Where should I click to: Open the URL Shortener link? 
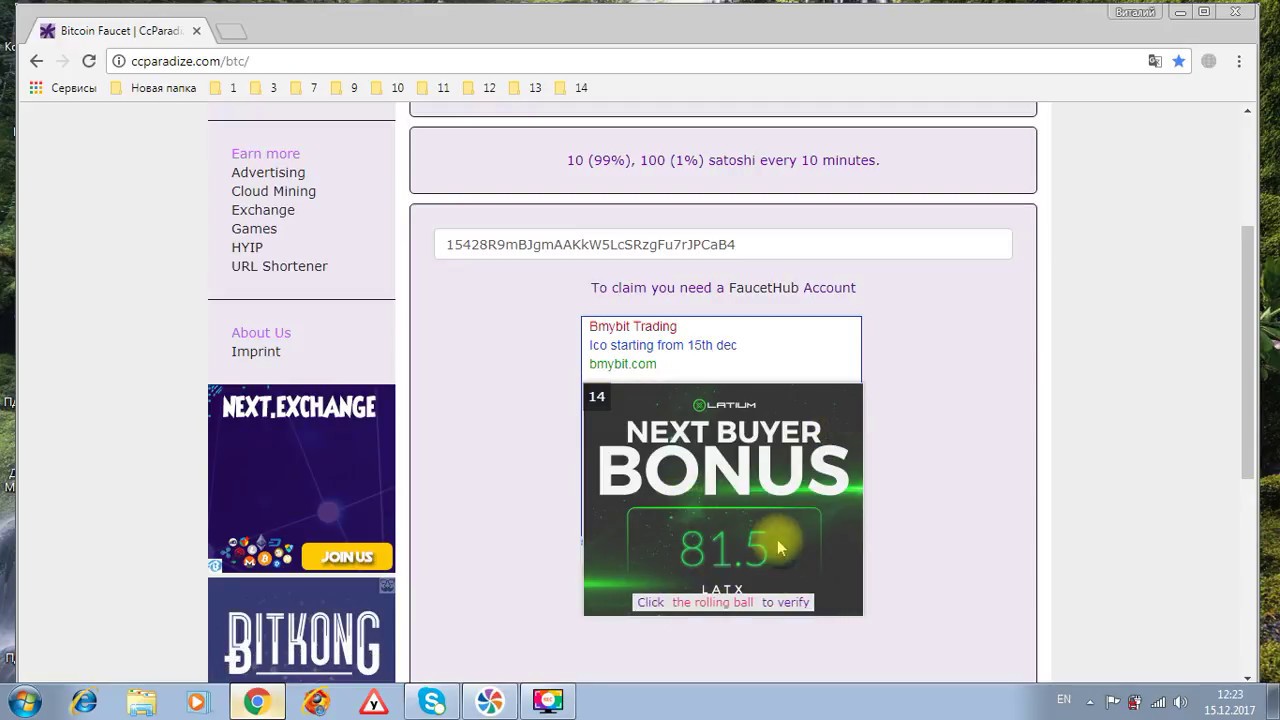(x=279, y=266)
